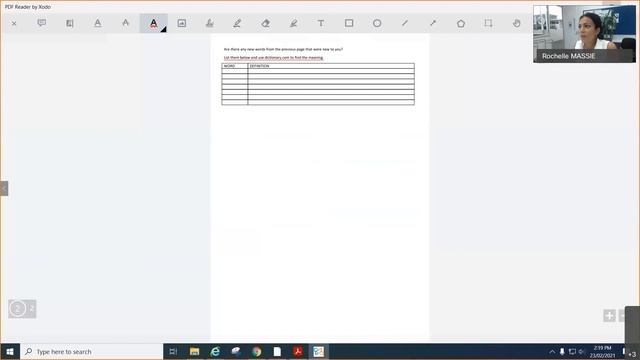Select the text strikeout tool

125,23
